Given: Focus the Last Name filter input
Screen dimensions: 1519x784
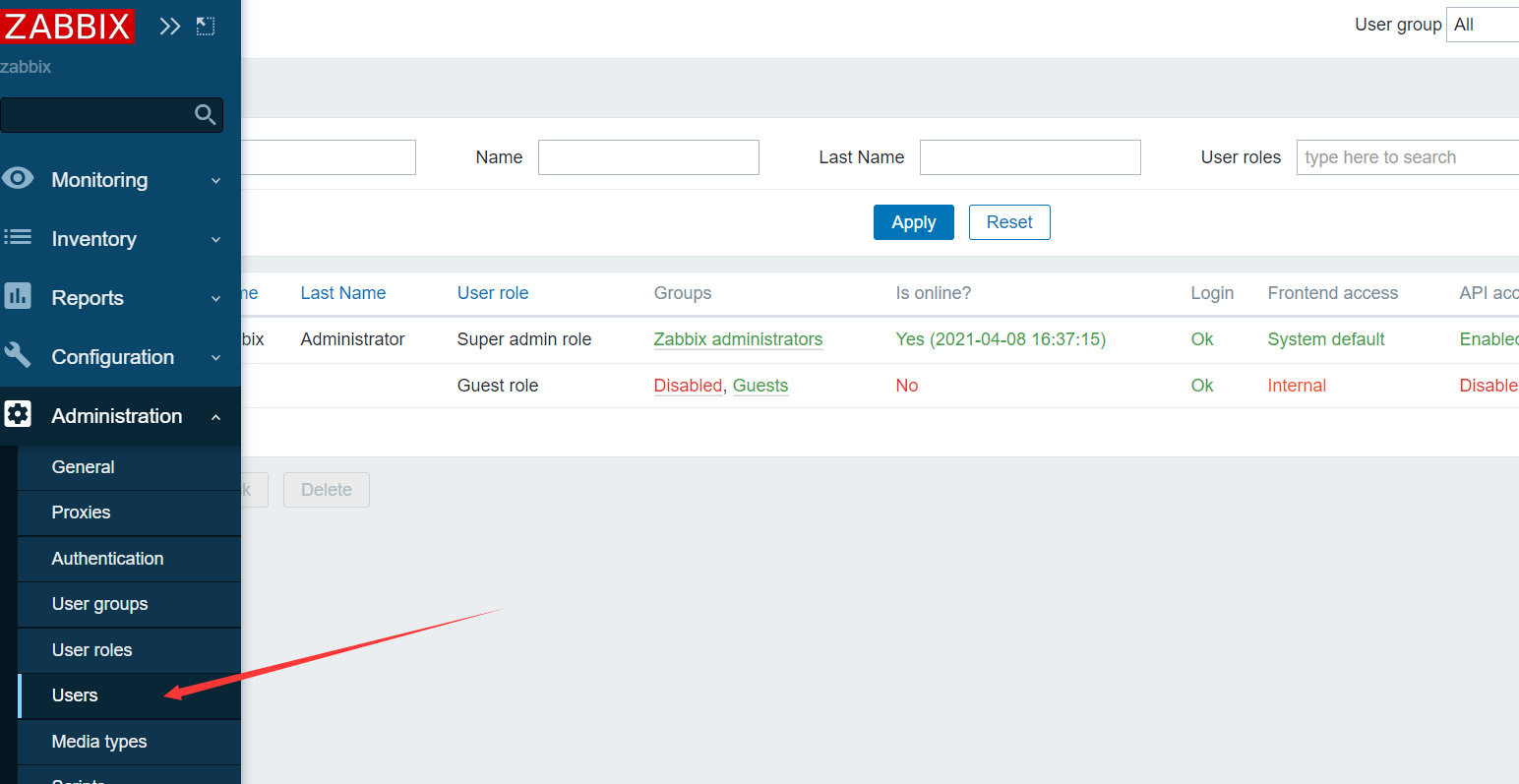Looking at the screenshot, I should [x=1030, y=157].
